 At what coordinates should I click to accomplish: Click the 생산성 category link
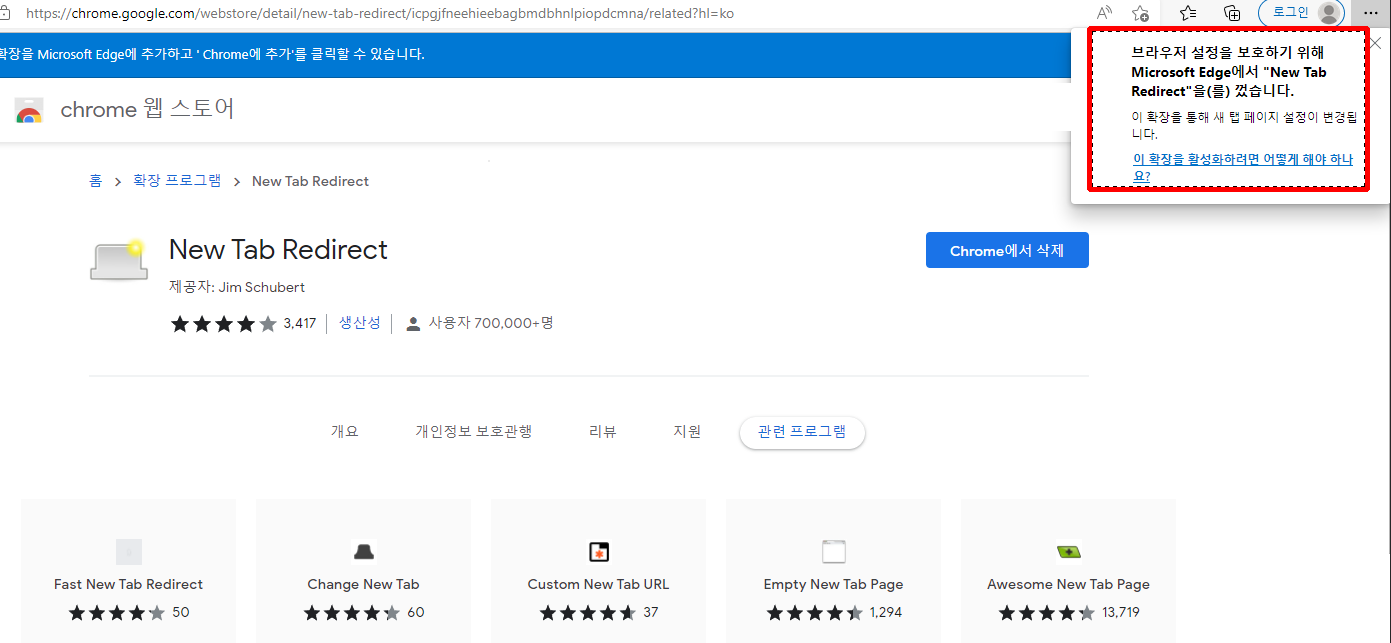359,323
